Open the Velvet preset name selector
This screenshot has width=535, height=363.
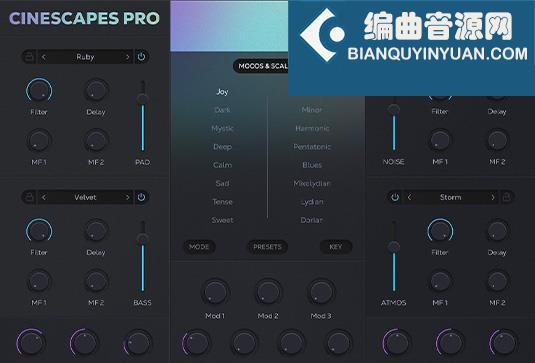tap(85, 197)
